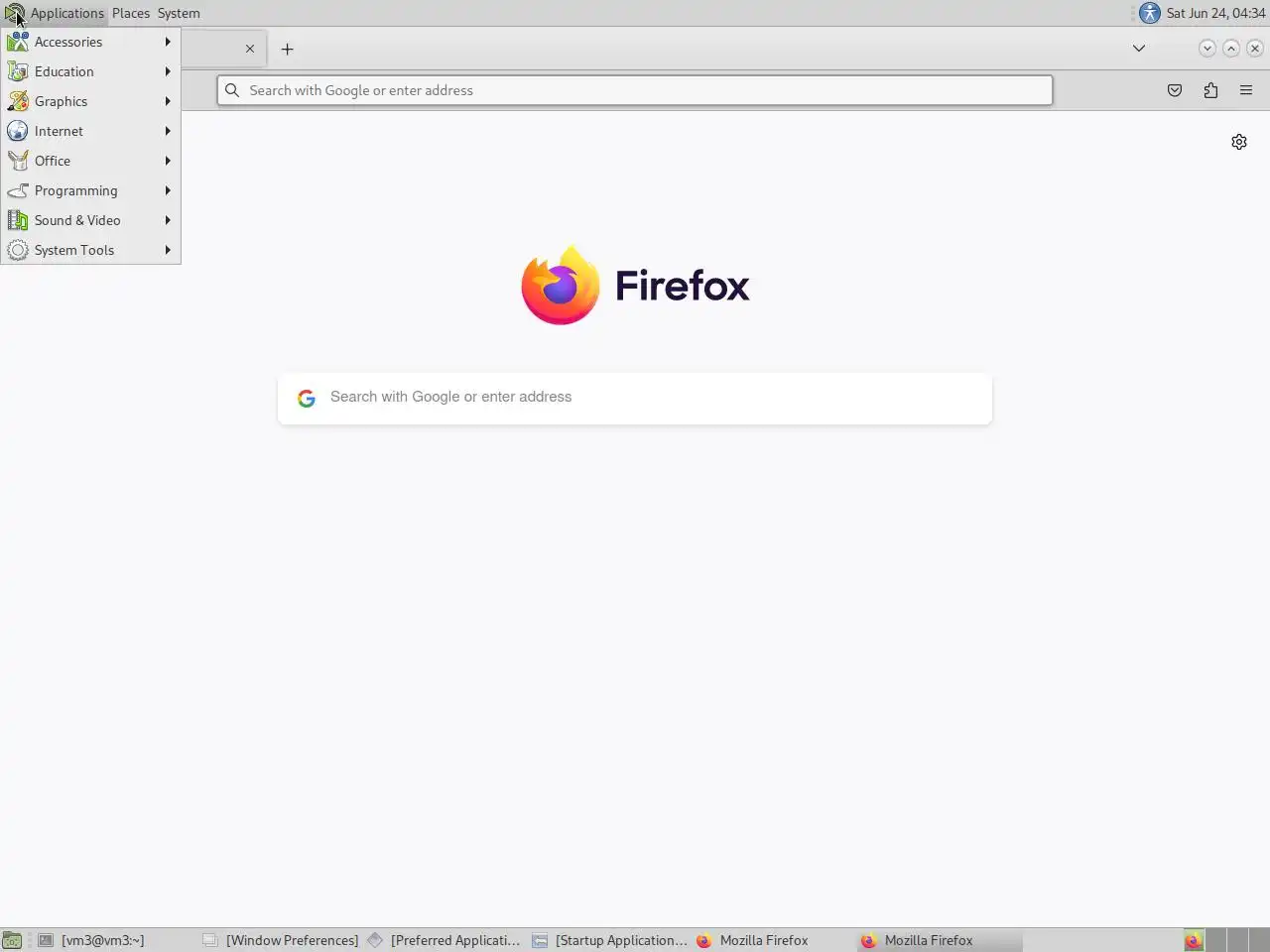Open the Firefox list all tabs dropdown
The width and height of the screenshot is (1270, 952).
point(1139,49)
